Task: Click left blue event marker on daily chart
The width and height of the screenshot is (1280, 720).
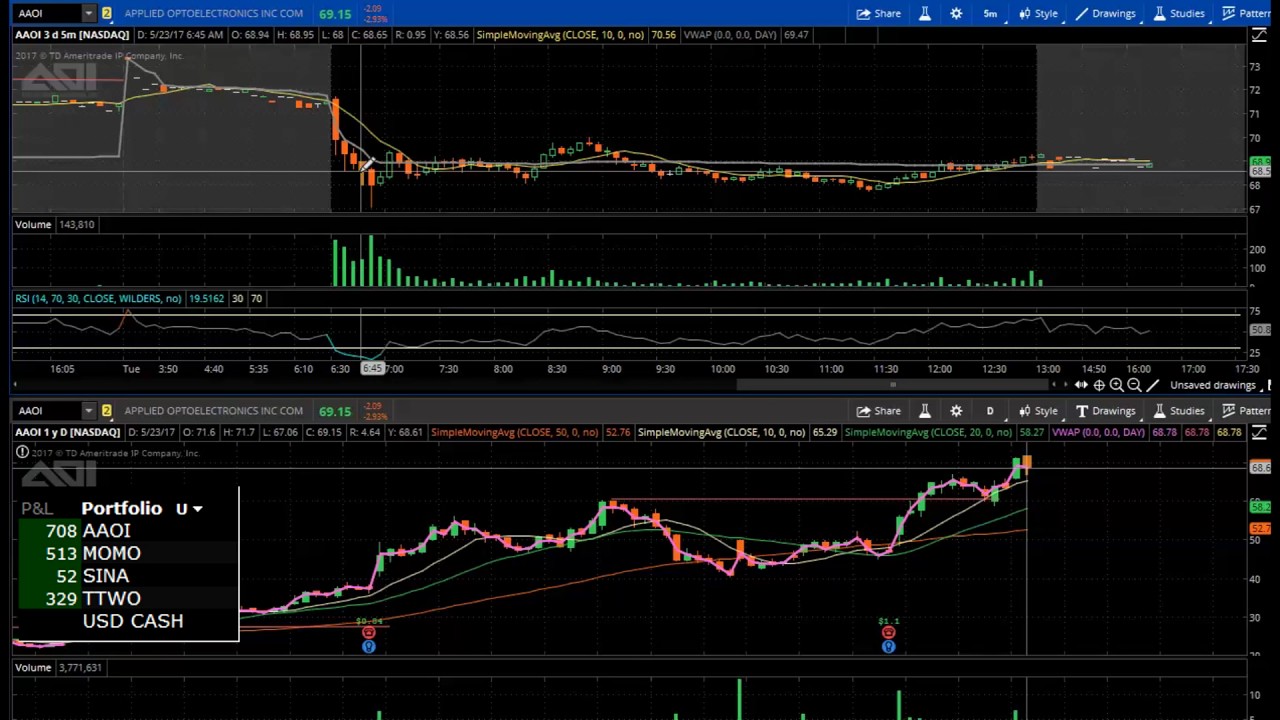Action: coord(368,647)
